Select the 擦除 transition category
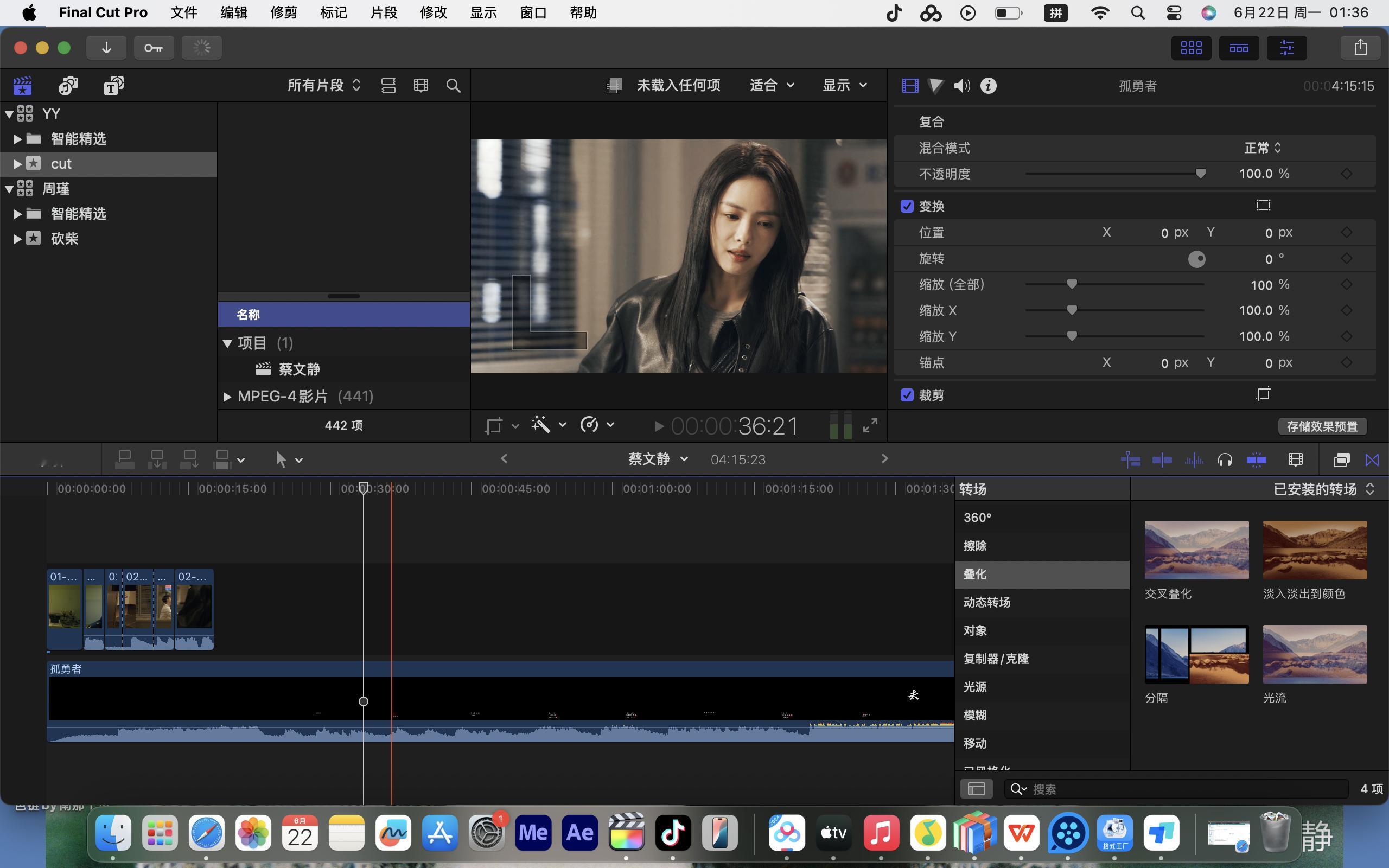 point(1042,546)
